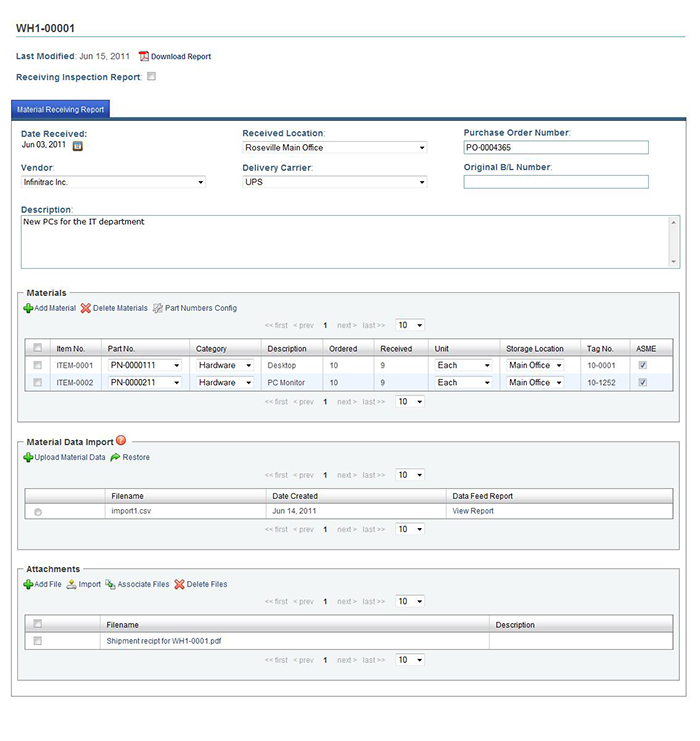Click the Restore link text

pyautogui.click(x=136, y=457)
